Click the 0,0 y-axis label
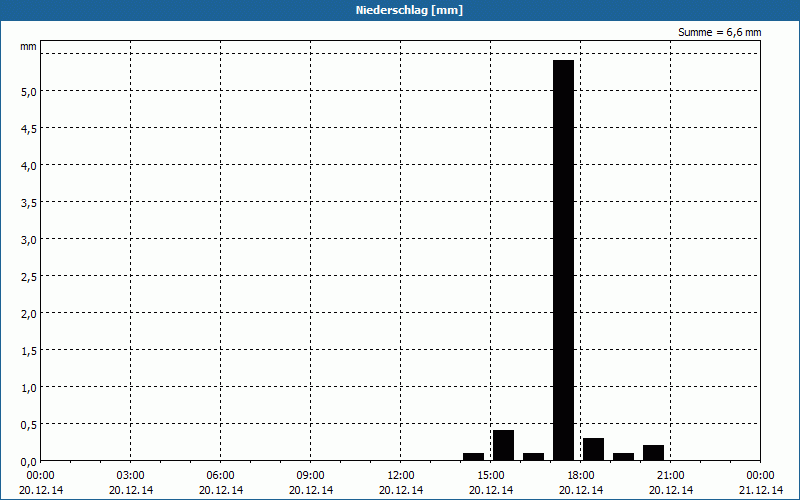 pos(29,462)
